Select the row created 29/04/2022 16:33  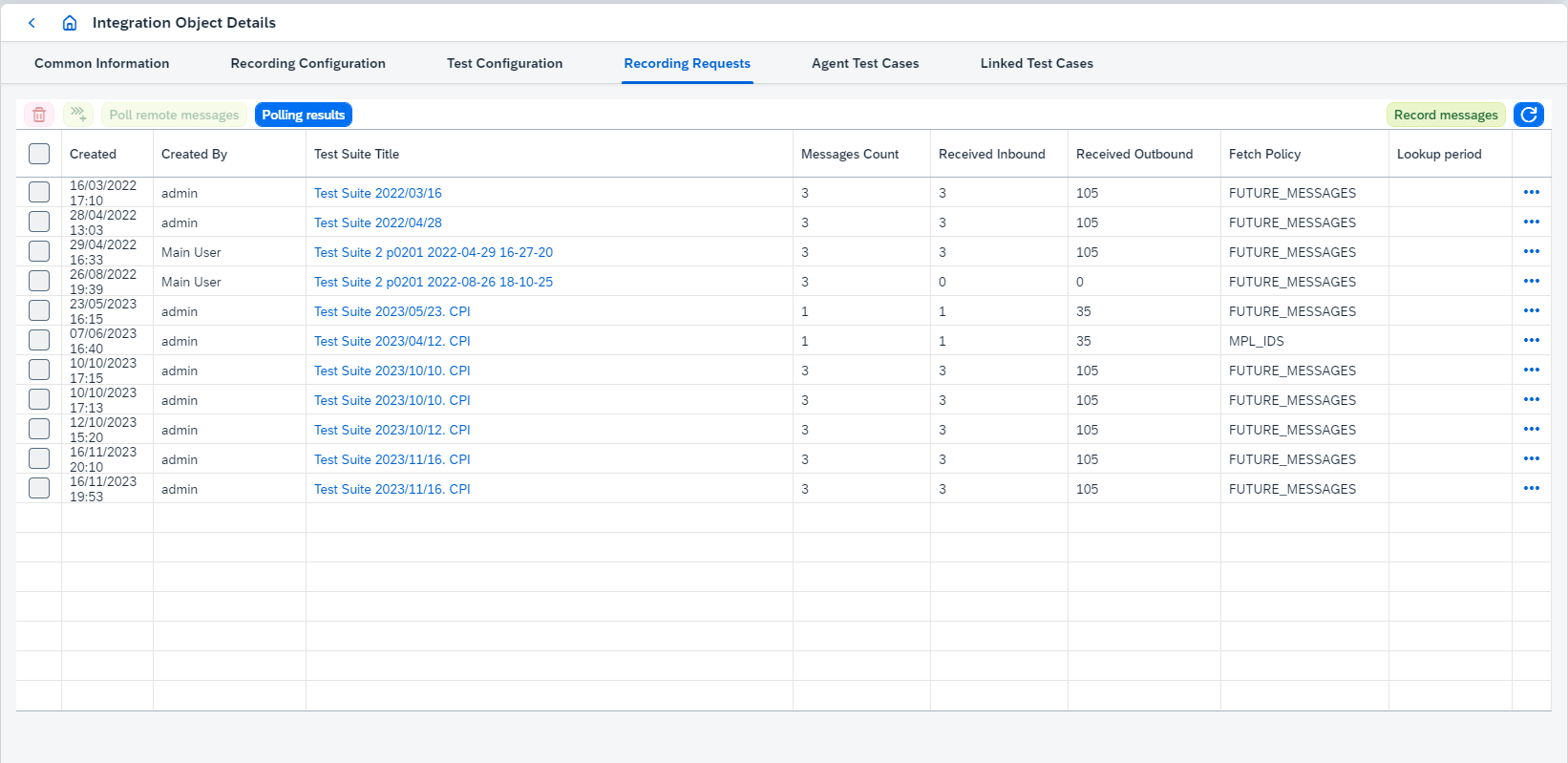[x=39, y=251]
